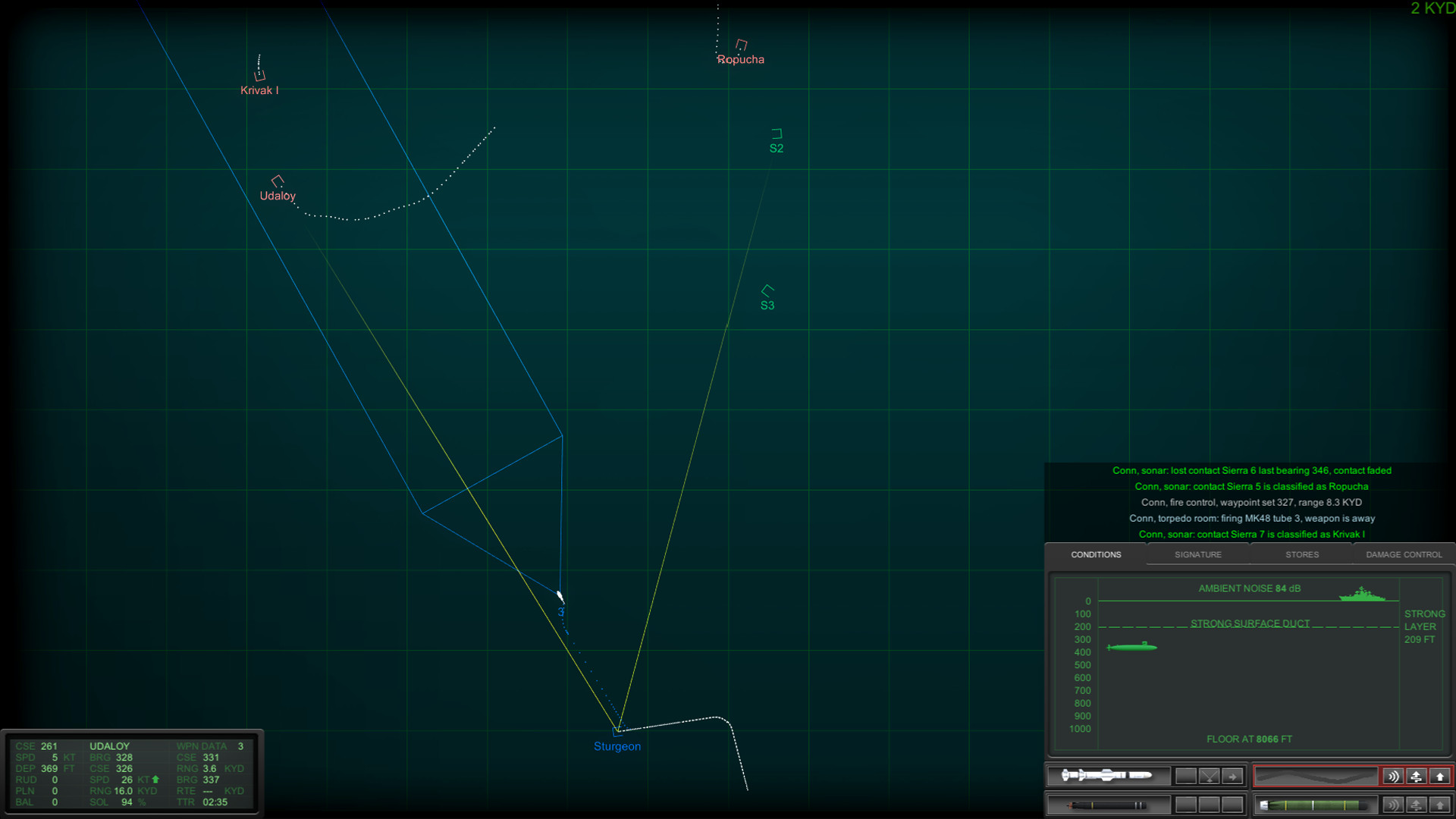Toggle active sonar on the red-highlighted tube
The image size is (1456, 819).
click(1392, 777)
